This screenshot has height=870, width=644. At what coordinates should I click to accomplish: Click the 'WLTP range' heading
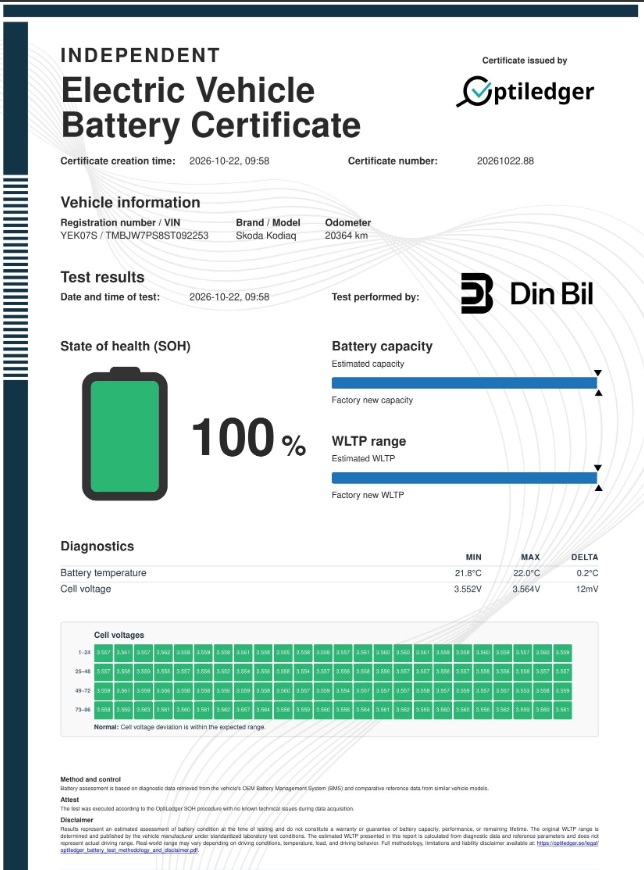click(x=369, y=441)
